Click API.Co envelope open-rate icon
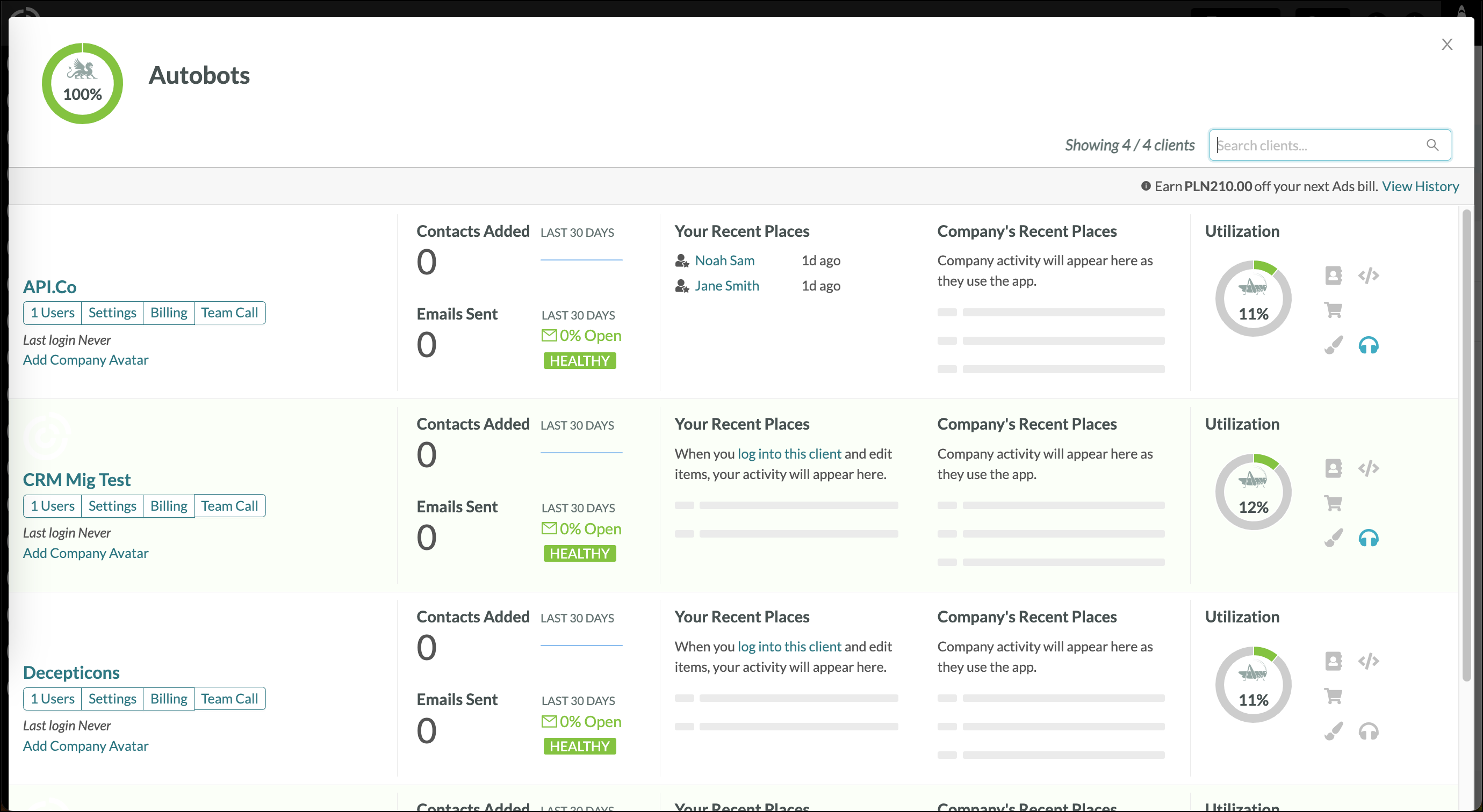This screenshot has height=812, width=1483. point(549,335)
